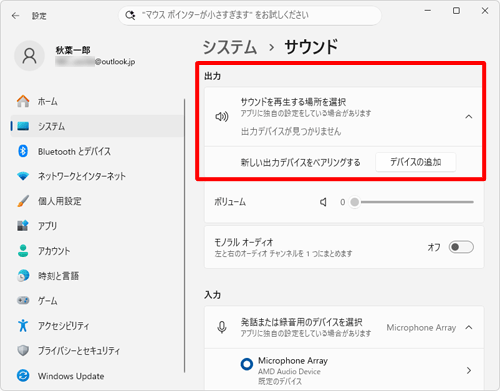Viewport: 500px width, 391px height.
Task: Open Bluetooth とデバイス settings
Action: 97,151
